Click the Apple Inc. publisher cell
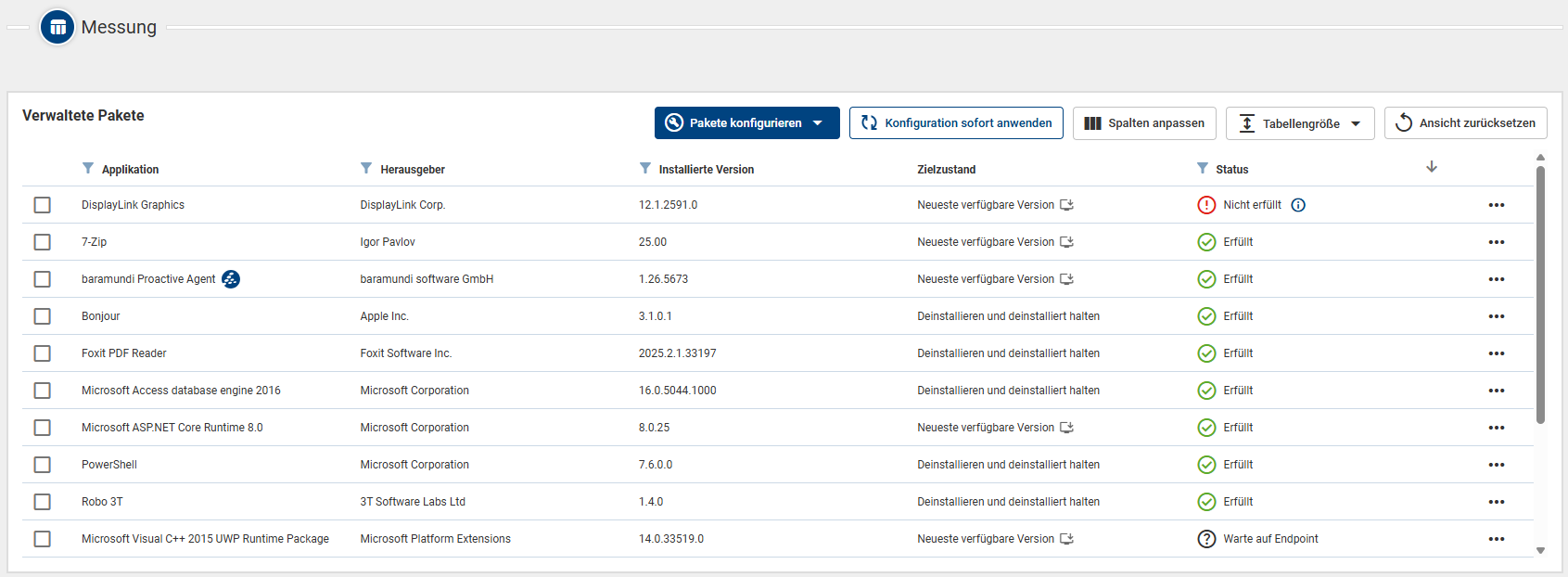 pos(384,316)
